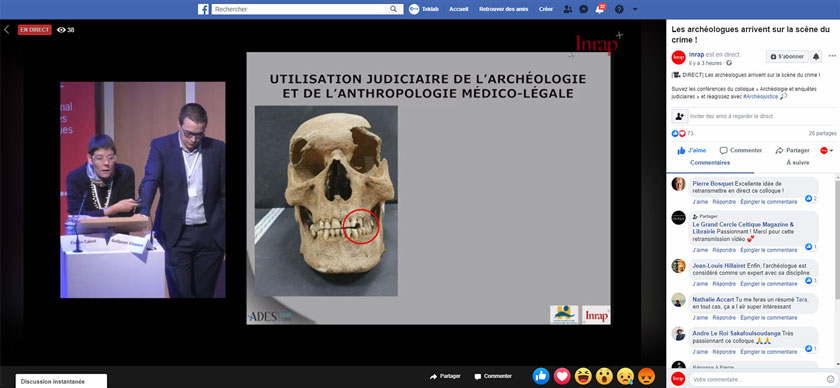This screenshot has height=388, width=840.
Task: Go to Accueil in the top bar
Action: pos(459,9)
